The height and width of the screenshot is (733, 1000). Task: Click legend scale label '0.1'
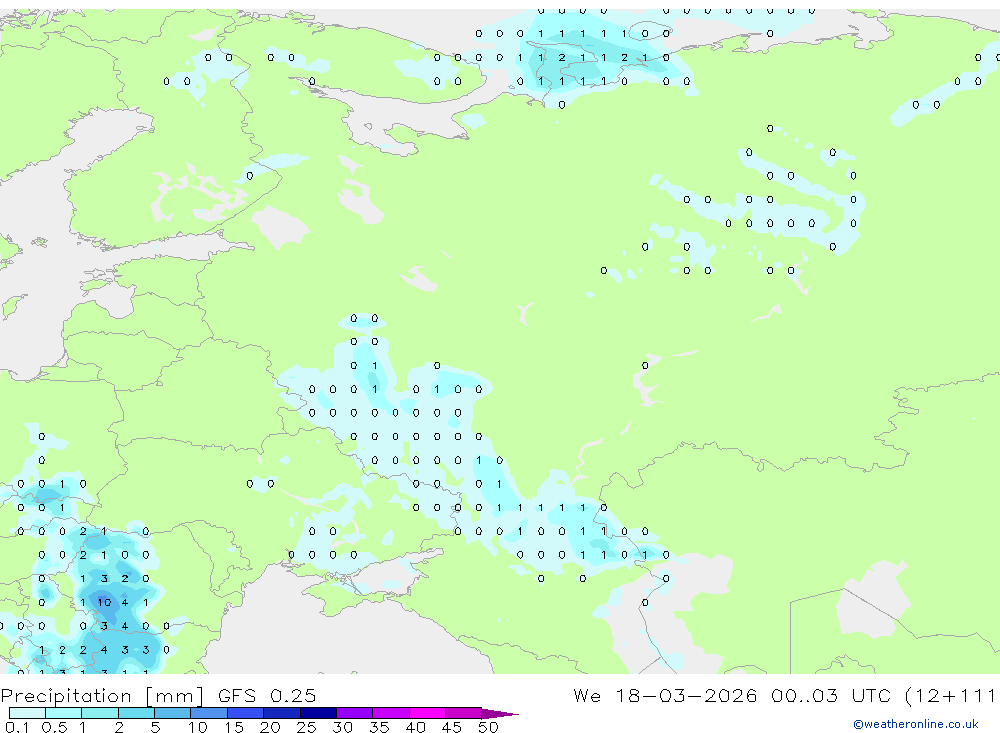(x=17, y=727)
